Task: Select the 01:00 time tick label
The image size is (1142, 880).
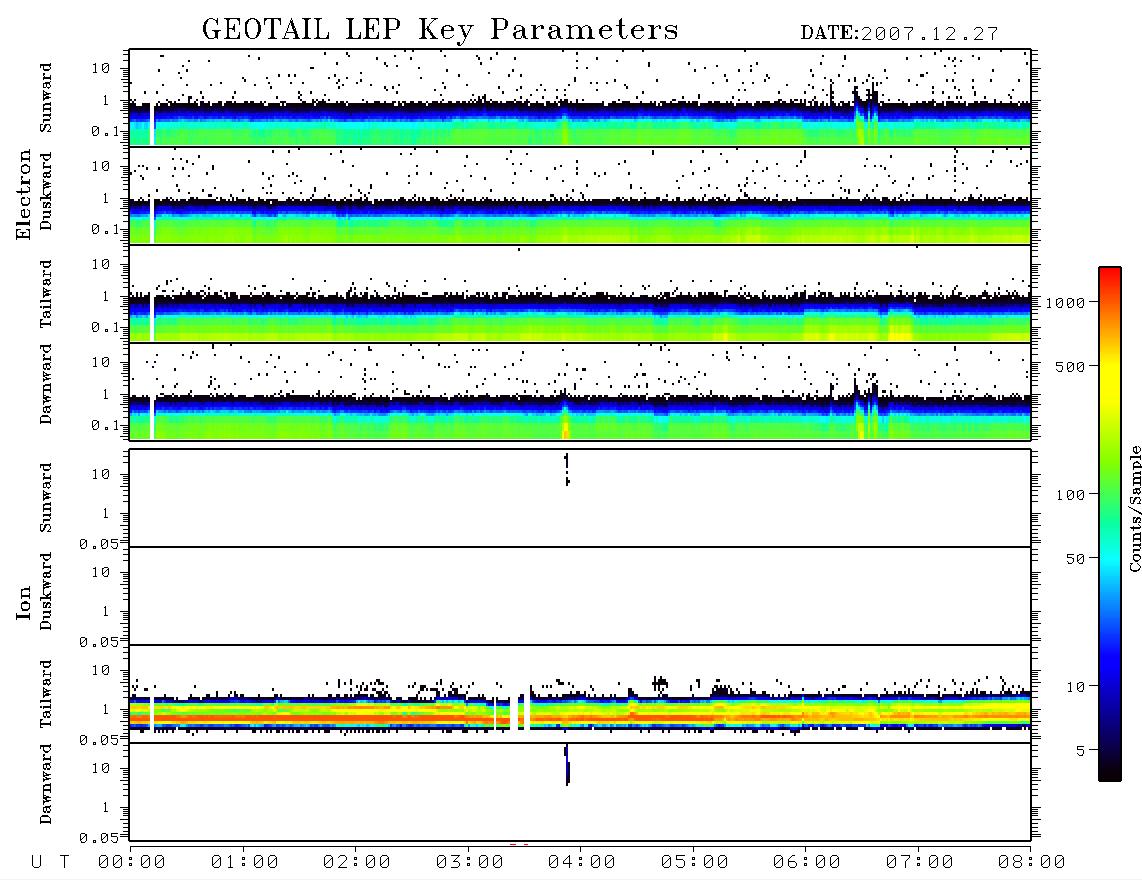Action: 245,863
